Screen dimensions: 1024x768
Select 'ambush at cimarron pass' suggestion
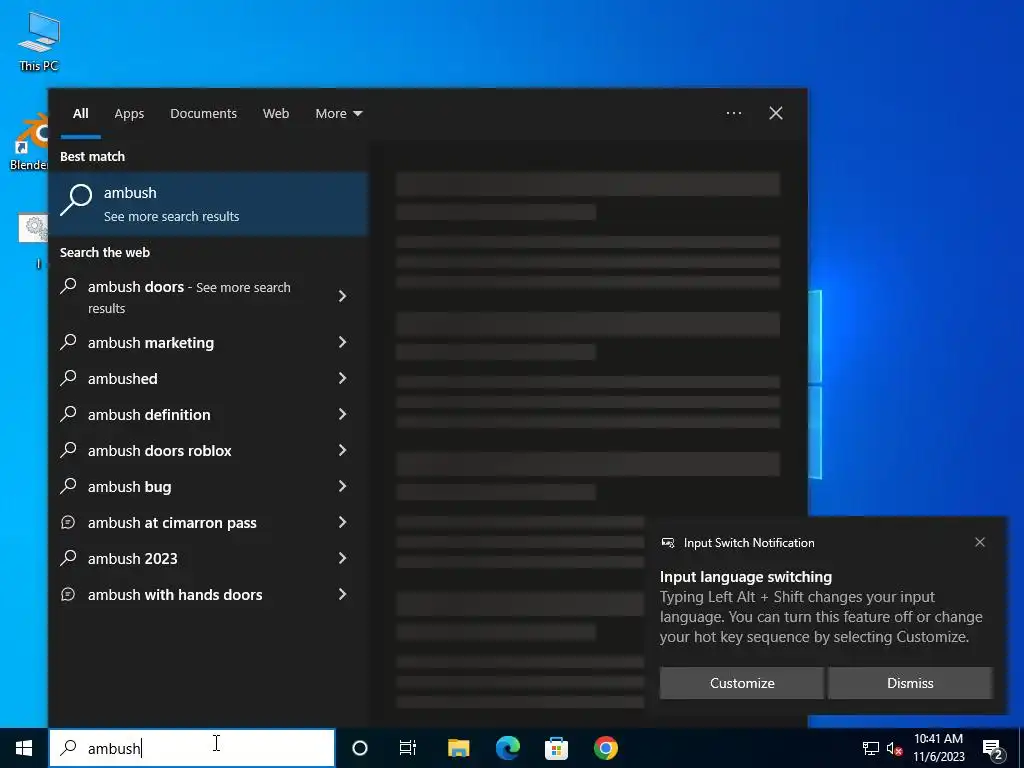coord(208,522)
